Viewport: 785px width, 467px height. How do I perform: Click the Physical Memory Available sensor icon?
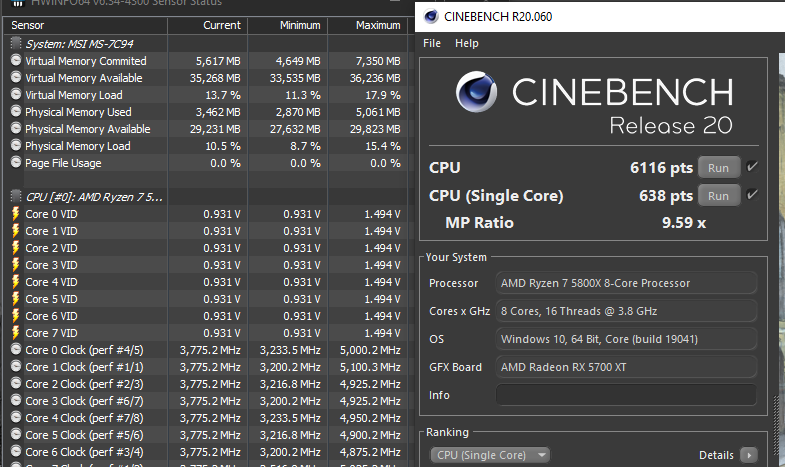[16, 129]
